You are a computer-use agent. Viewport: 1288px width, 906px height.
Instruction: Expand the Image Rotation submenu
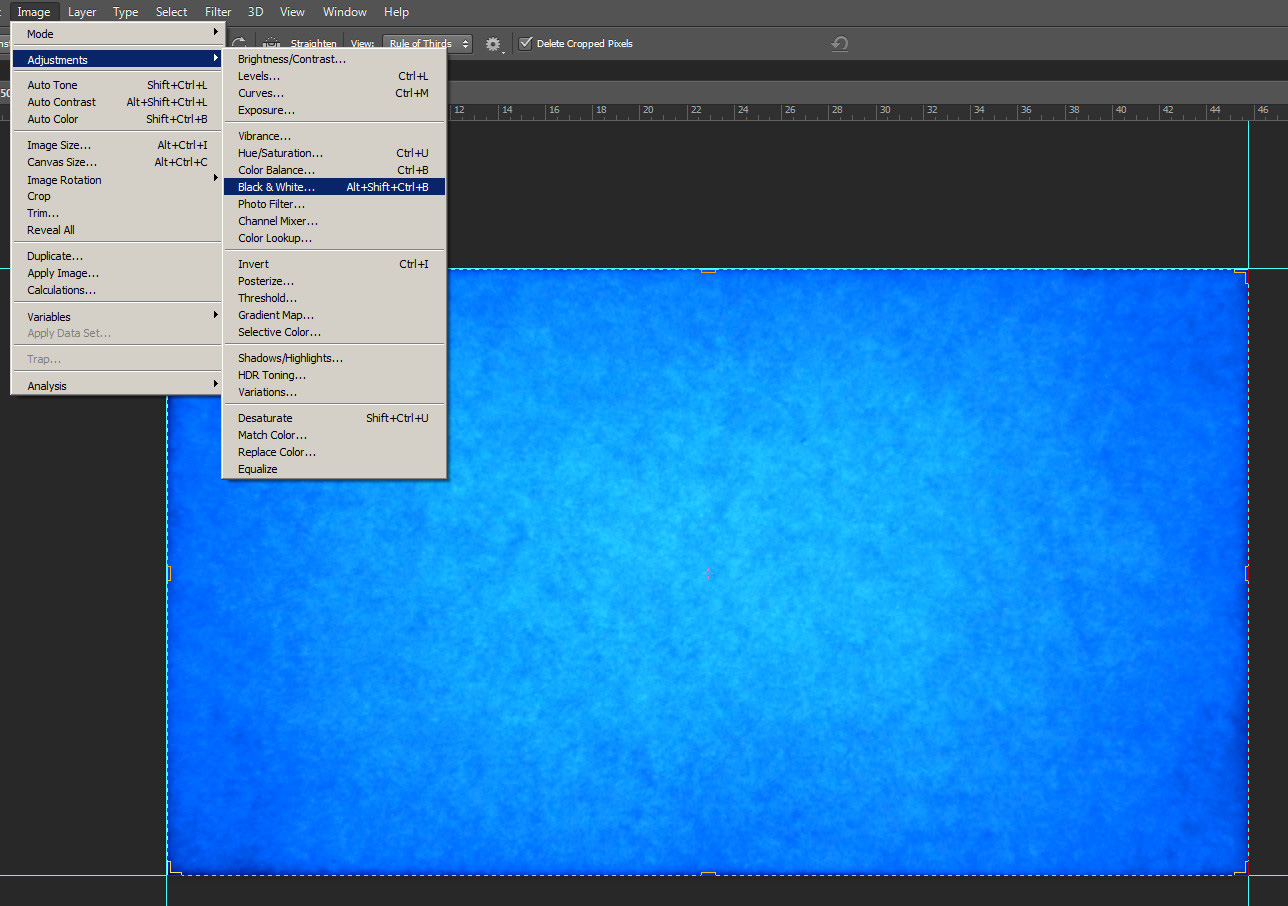[117, 180]
